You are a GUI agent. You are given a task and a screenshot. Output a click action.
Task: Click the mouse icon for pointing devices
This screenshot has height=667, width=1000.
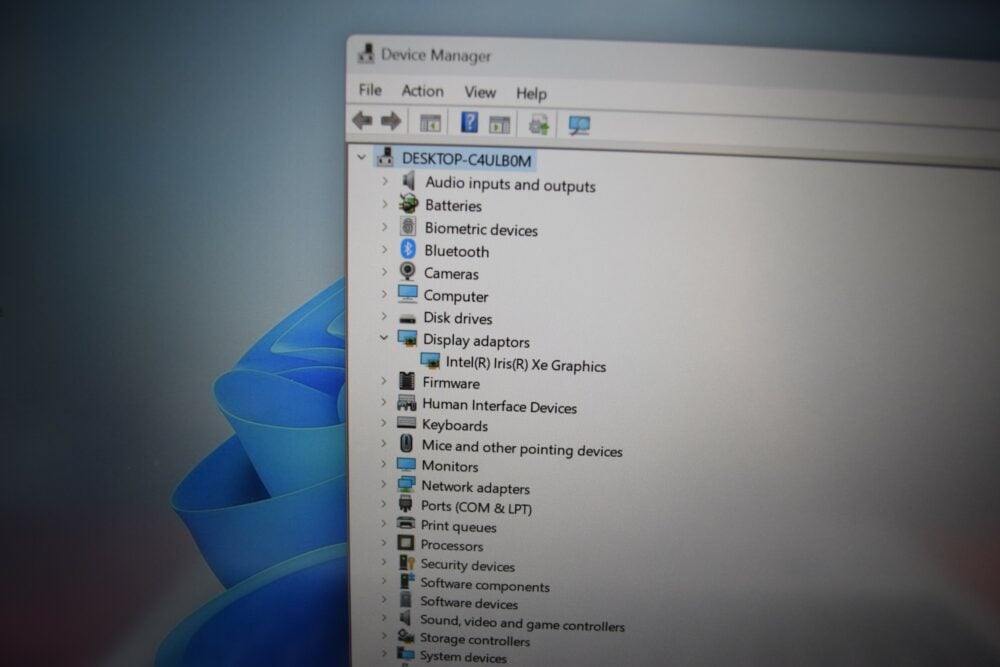pyautogui.click(x=406, y=443)
